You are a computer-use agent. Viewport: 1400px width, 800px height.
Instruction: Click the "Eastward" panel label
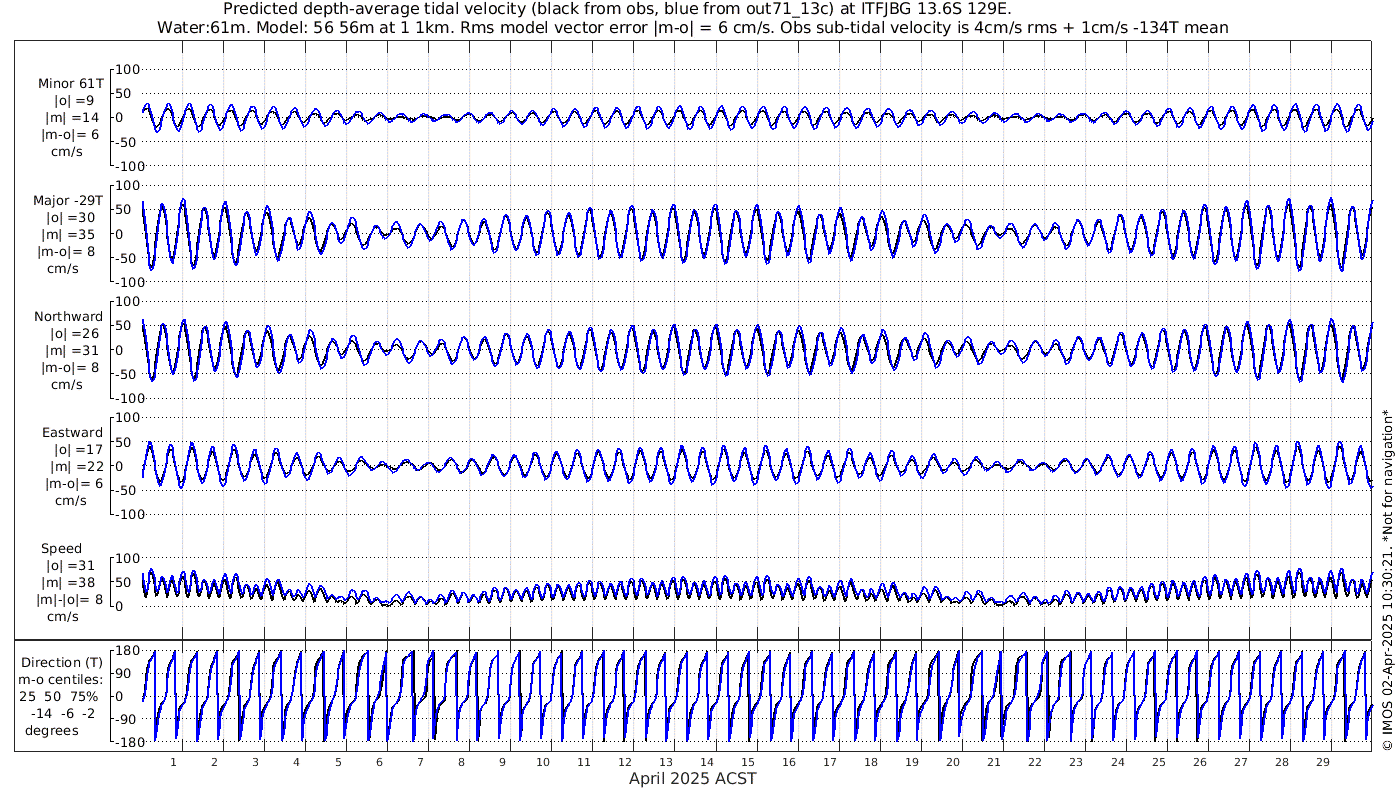click(x=72, y=433)
